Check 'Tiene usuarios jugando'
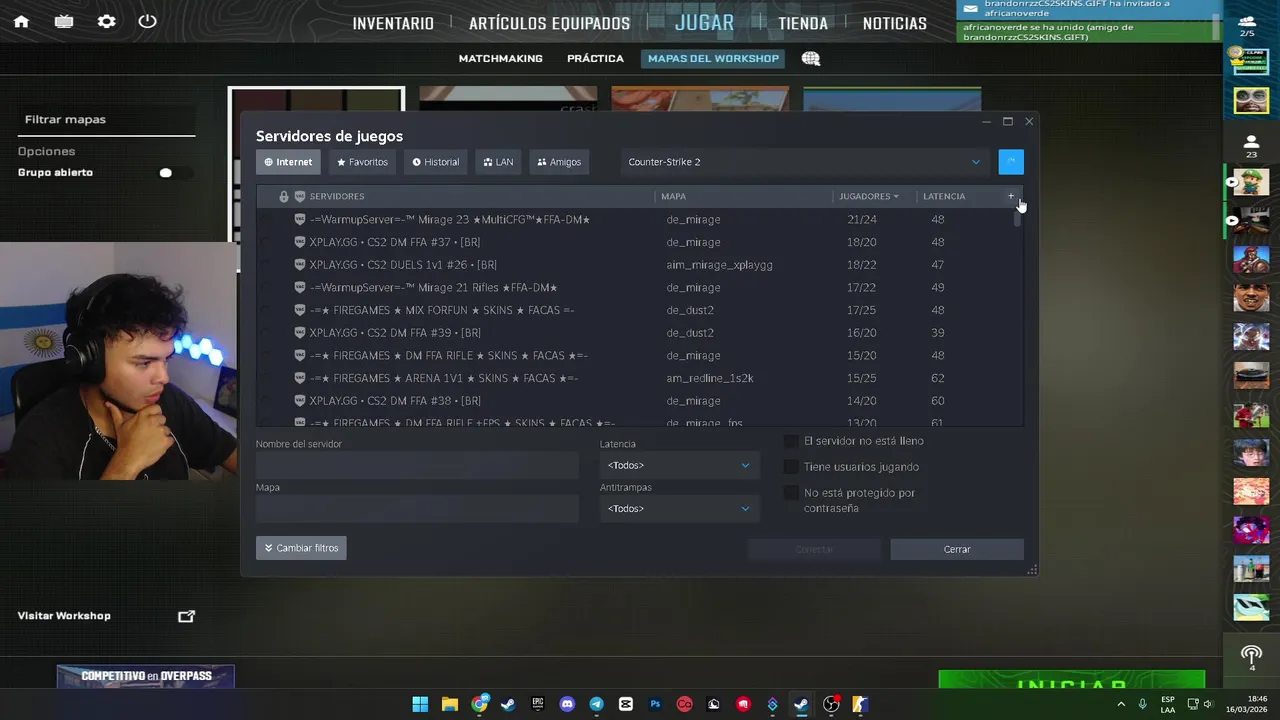The height and width of the screenshot is (720, 1280). [791, 467]
